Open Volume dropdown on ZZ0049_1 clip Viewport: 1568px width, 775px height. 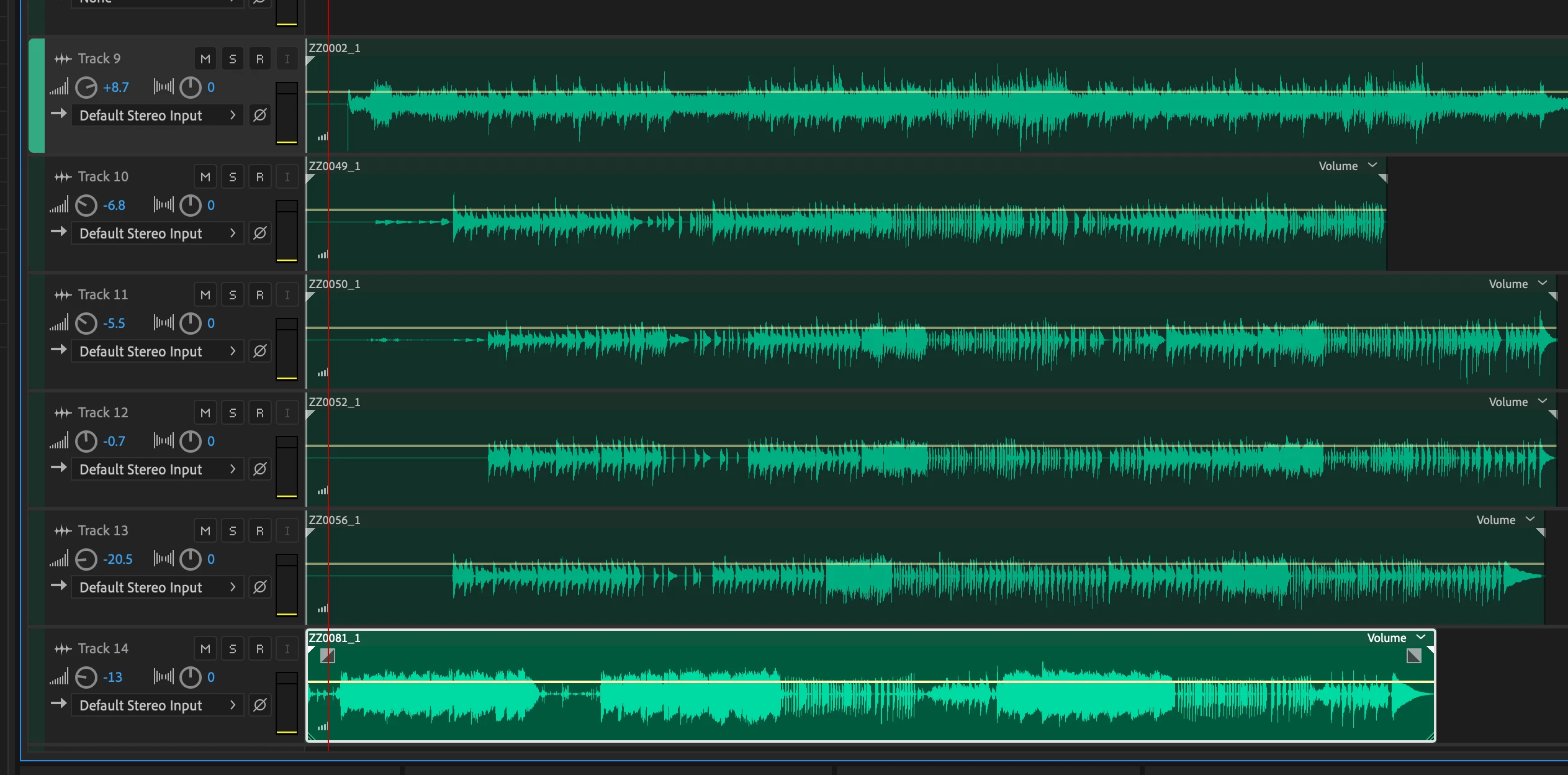1372,166
